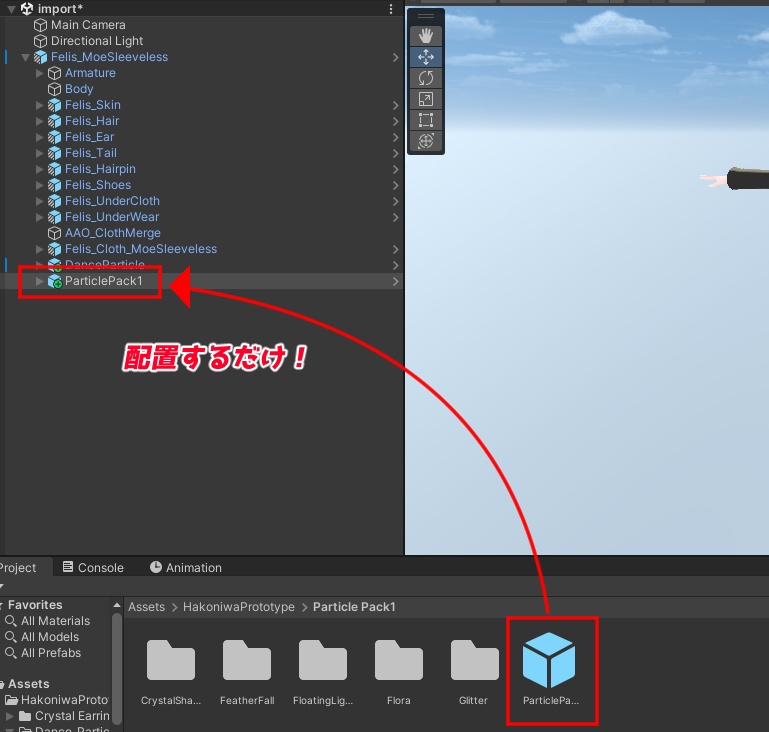The height and width of the screenshot is (732, 769).
Task: Click the Felis_Skin prefab icon
Action: coord(54,105)
